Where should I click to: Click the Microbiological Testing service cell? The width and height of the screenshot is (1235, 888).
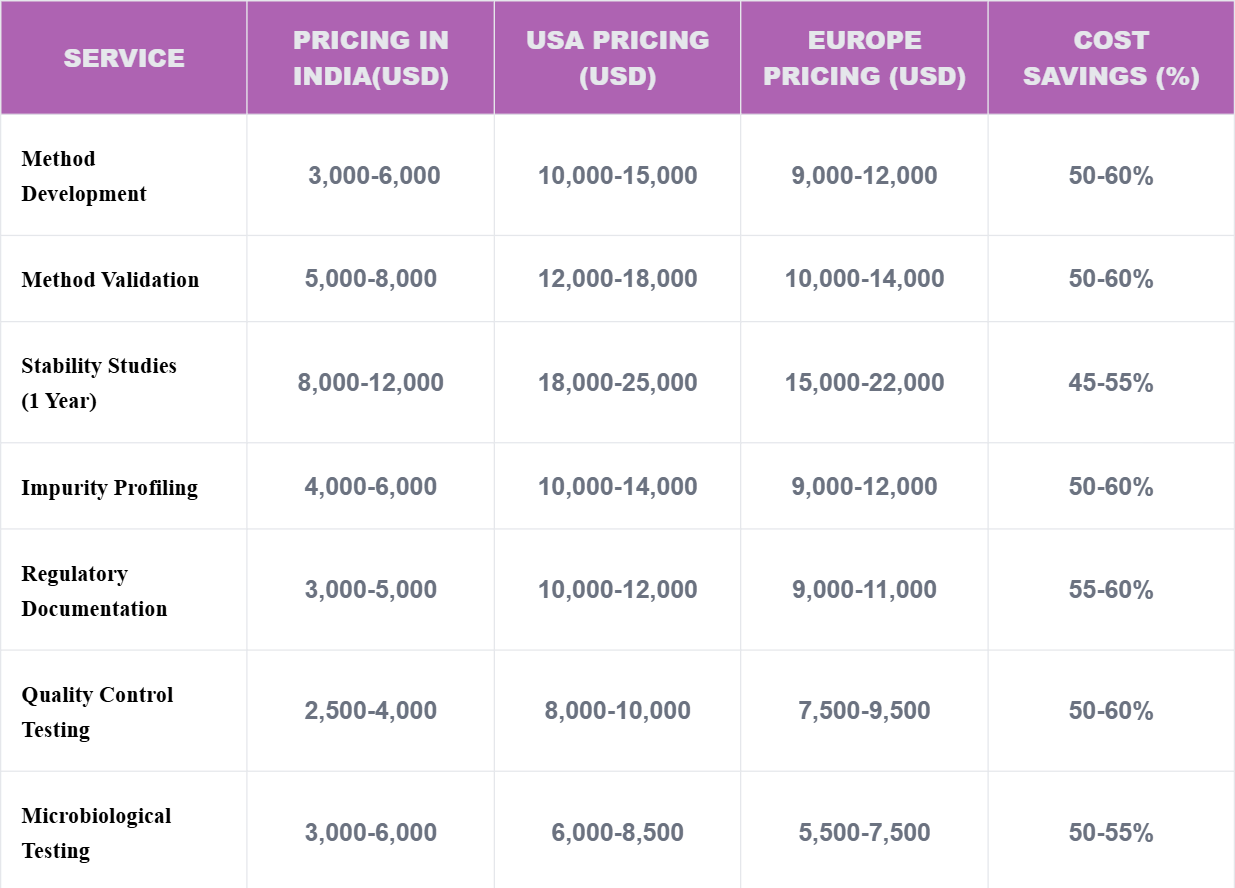coord(96,833)
